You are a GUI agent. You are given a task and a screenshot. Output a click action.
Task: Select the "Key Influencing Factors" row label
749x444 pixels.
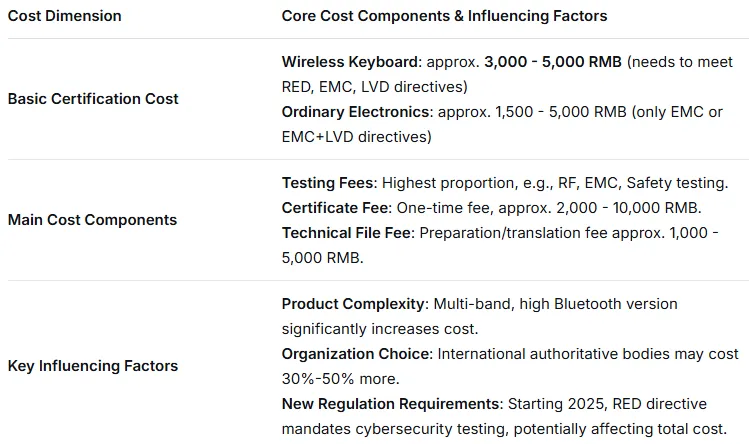point(93,366)
